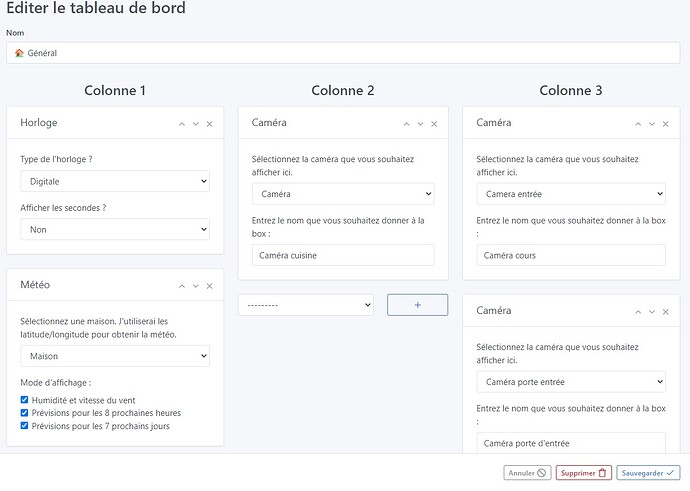Move Caméra porte d'entrée box down
Viewport: 690px width, 491px height.
(652, 312)
